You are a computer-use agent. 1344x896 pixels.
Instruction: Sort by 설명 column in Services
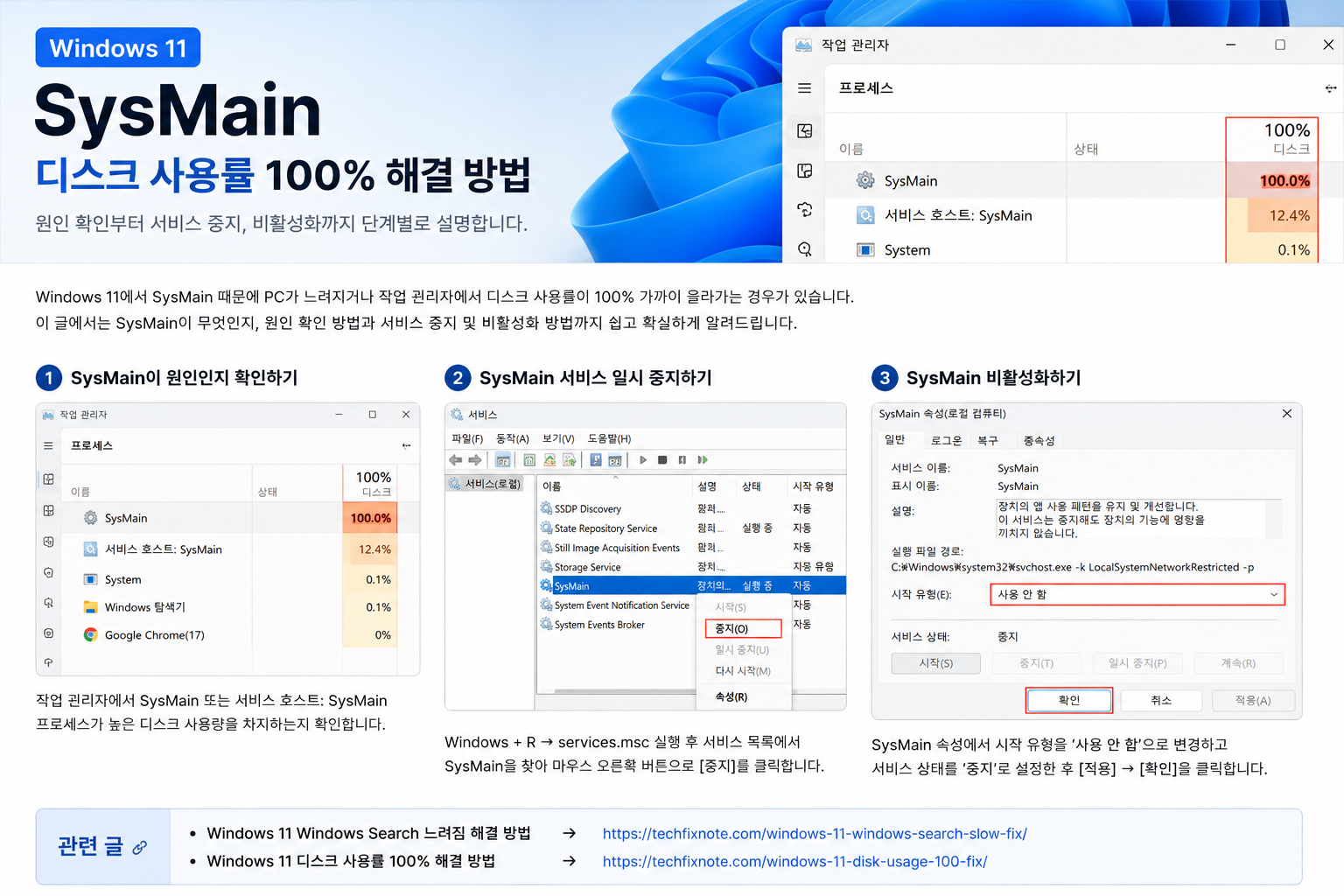point(707,486)
